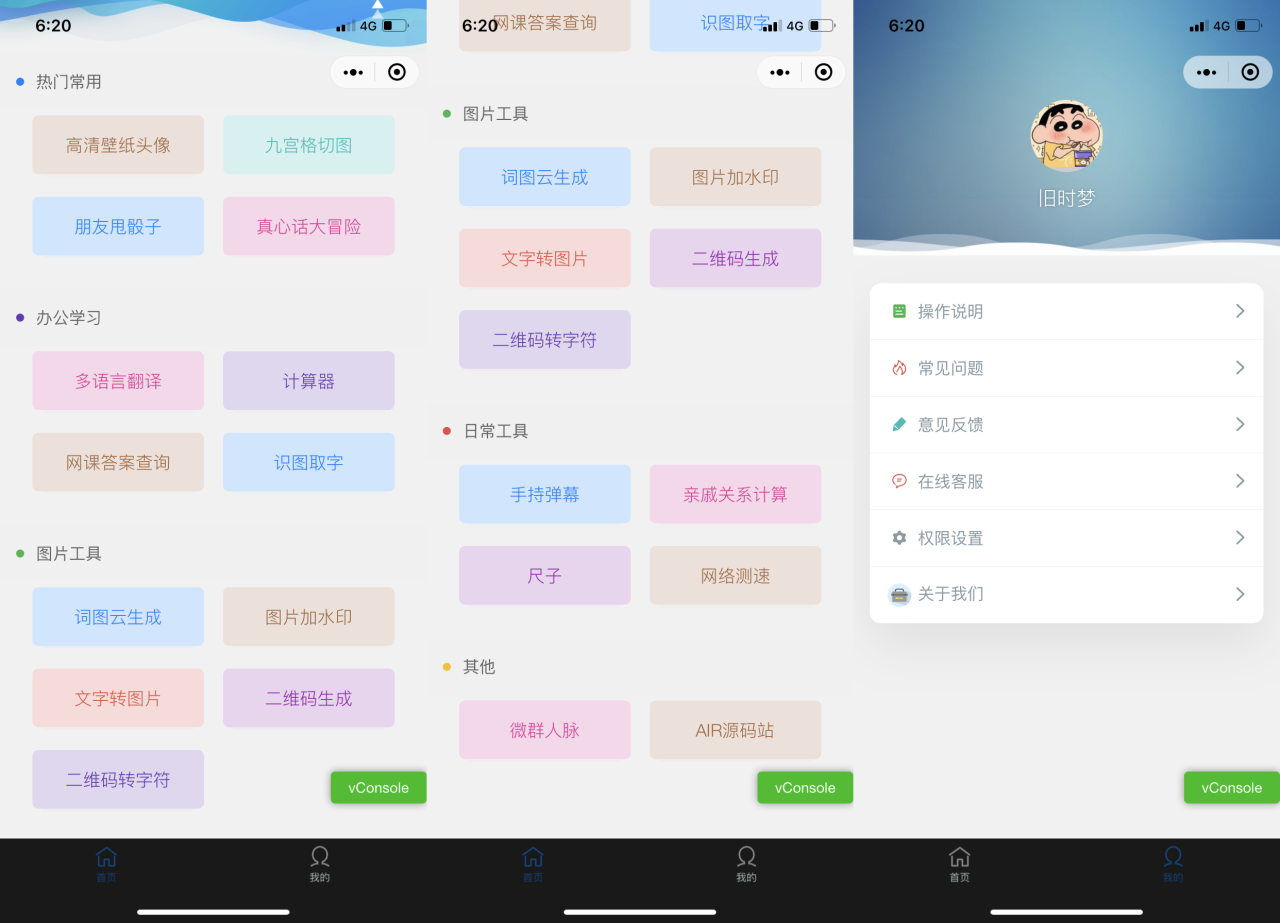This screenshot has width=1280, height=923.
Task: Open vConsole on the profile screen
Action: [x=1231, y=787]
